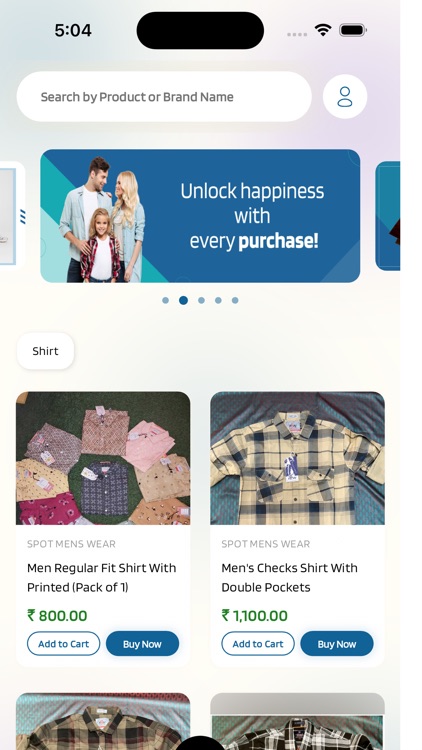Open Men Regular Fit Shirt title link
422x750 pixels.
point(101,577)
